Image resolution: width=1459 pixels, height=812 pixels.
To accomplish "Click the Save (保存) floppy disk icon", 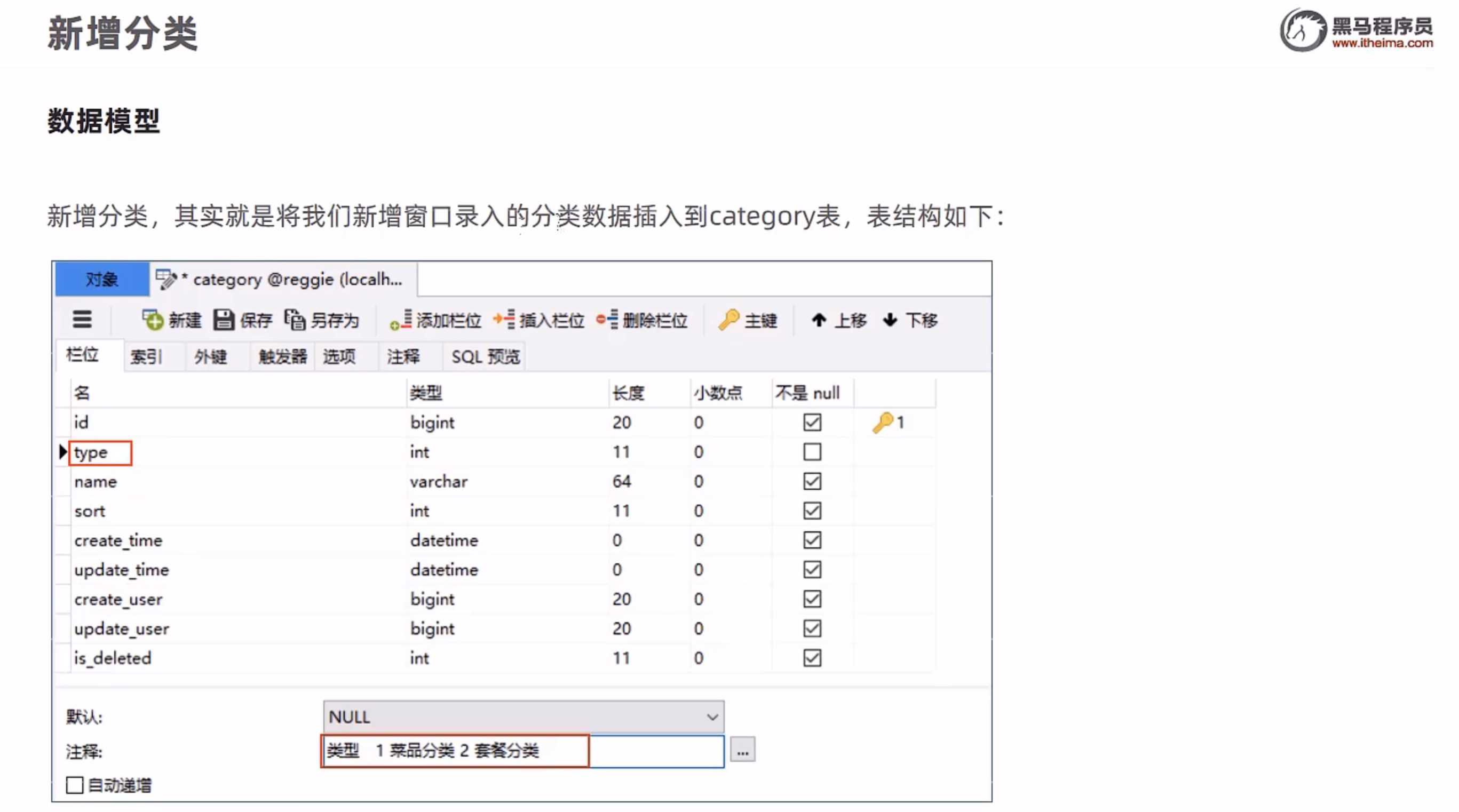I will 224,320.
